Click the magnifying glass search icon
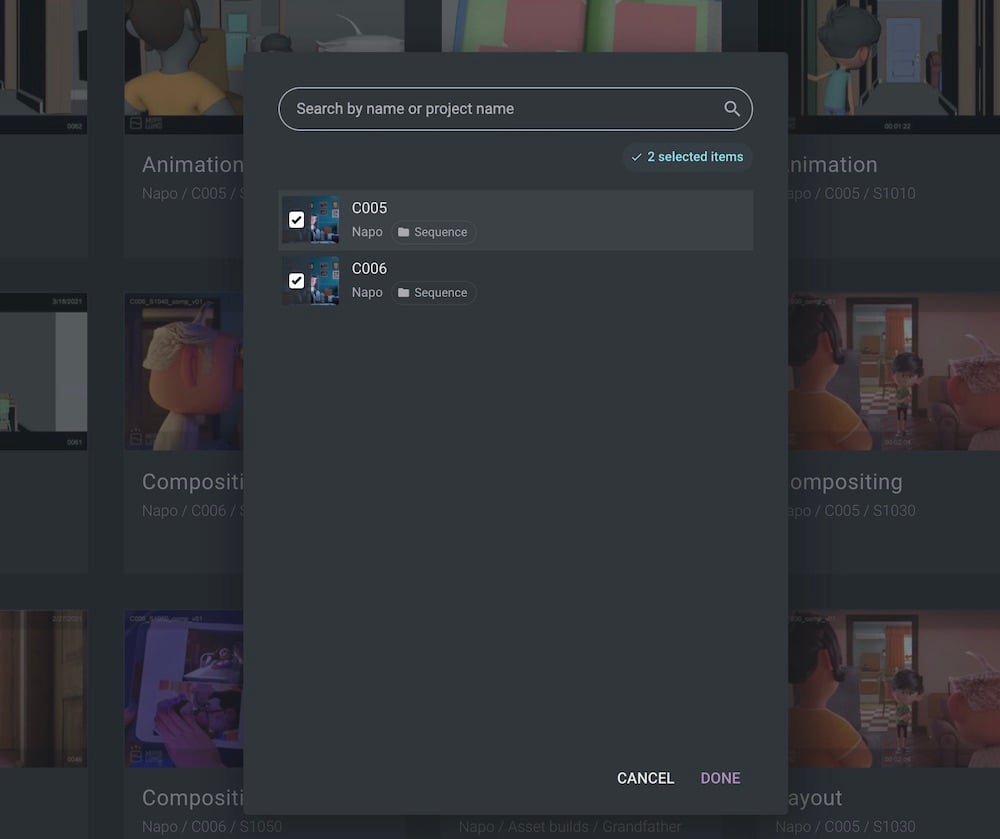 (x=732, y=109)
